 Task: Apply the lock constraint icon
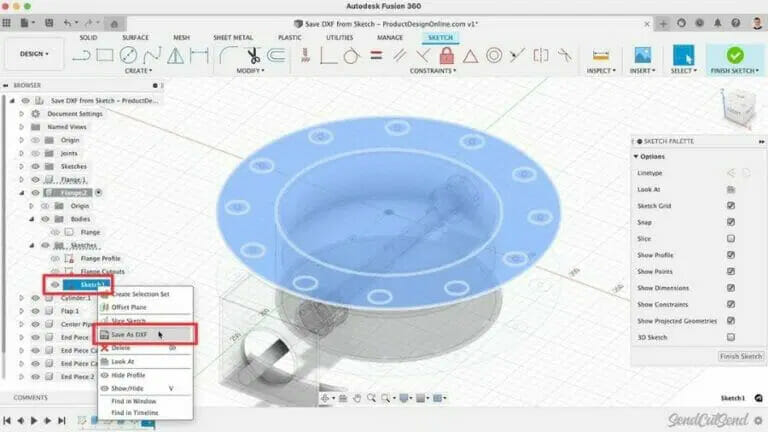(446, 56)
